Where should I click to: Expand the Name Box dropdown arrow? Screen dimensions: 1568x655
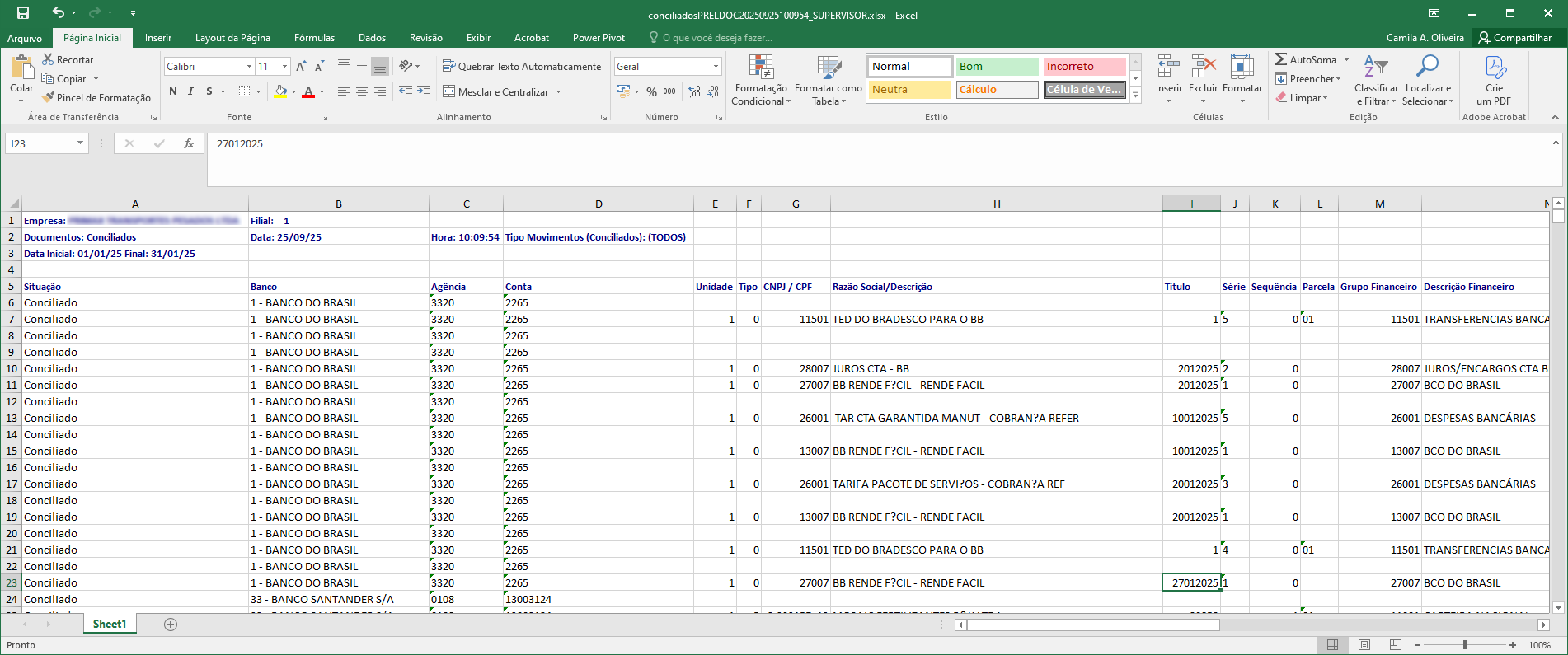[x=80, y=143]
